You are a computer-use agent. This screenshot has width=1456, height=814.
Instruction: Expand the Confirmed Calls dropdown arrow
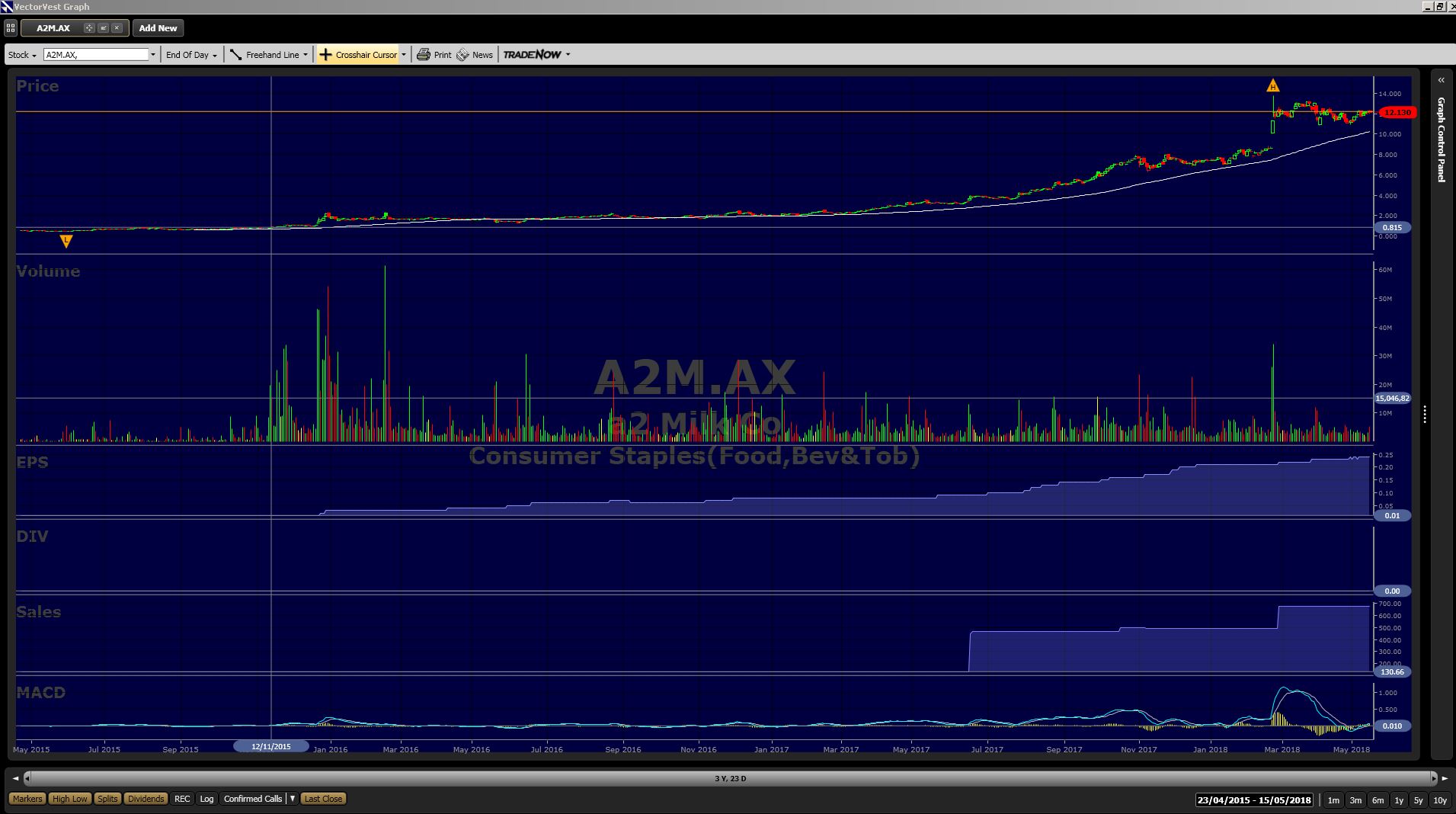coord(292,799)
